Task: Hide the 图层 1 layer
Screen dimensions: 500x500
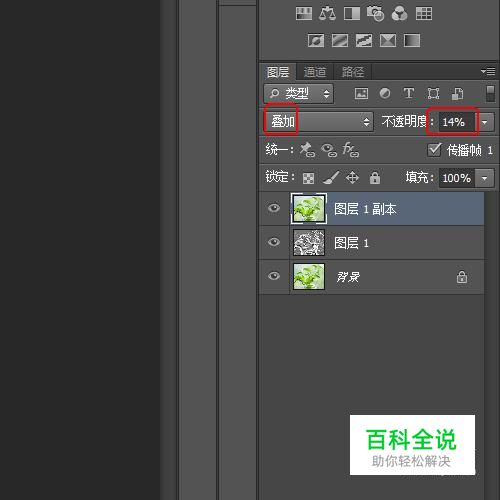Action: 274,242
